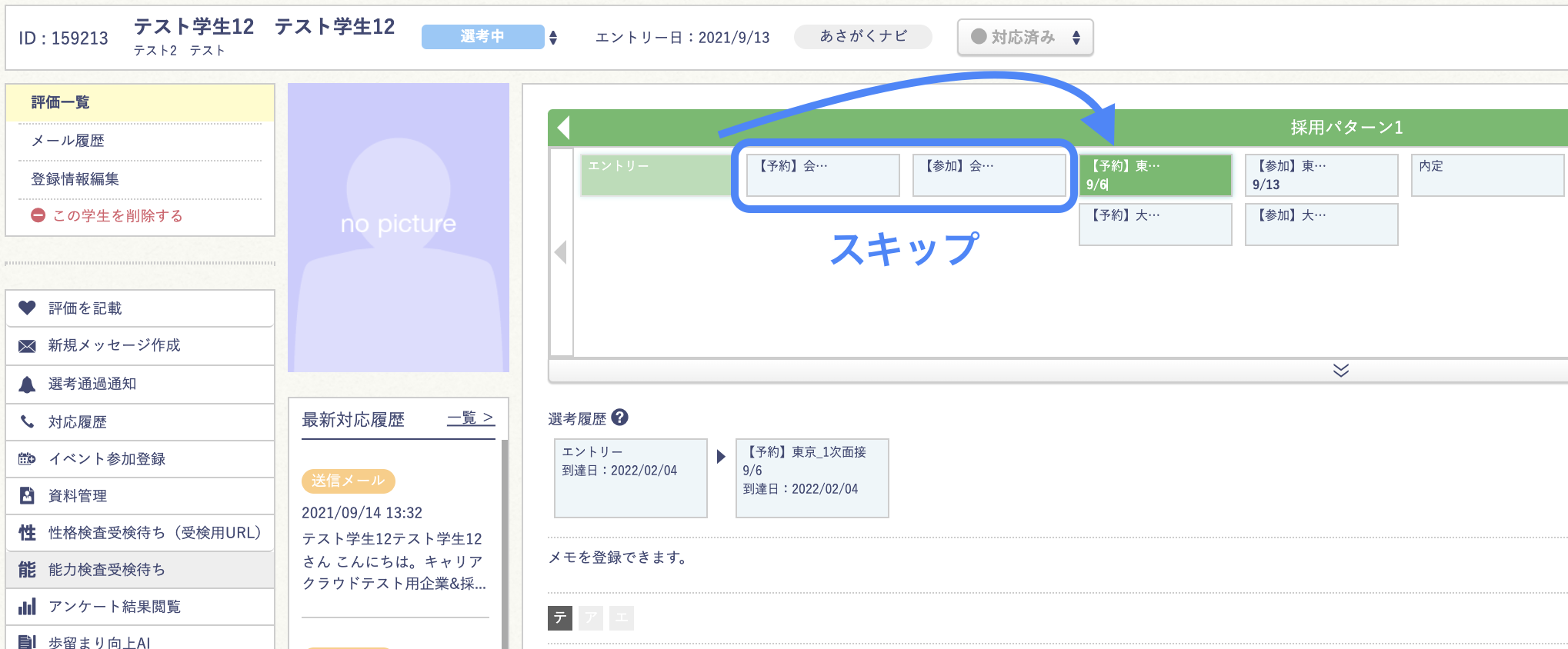
Task: Expand the selection flow panel with double chevron
Action: pos(1340,371)
